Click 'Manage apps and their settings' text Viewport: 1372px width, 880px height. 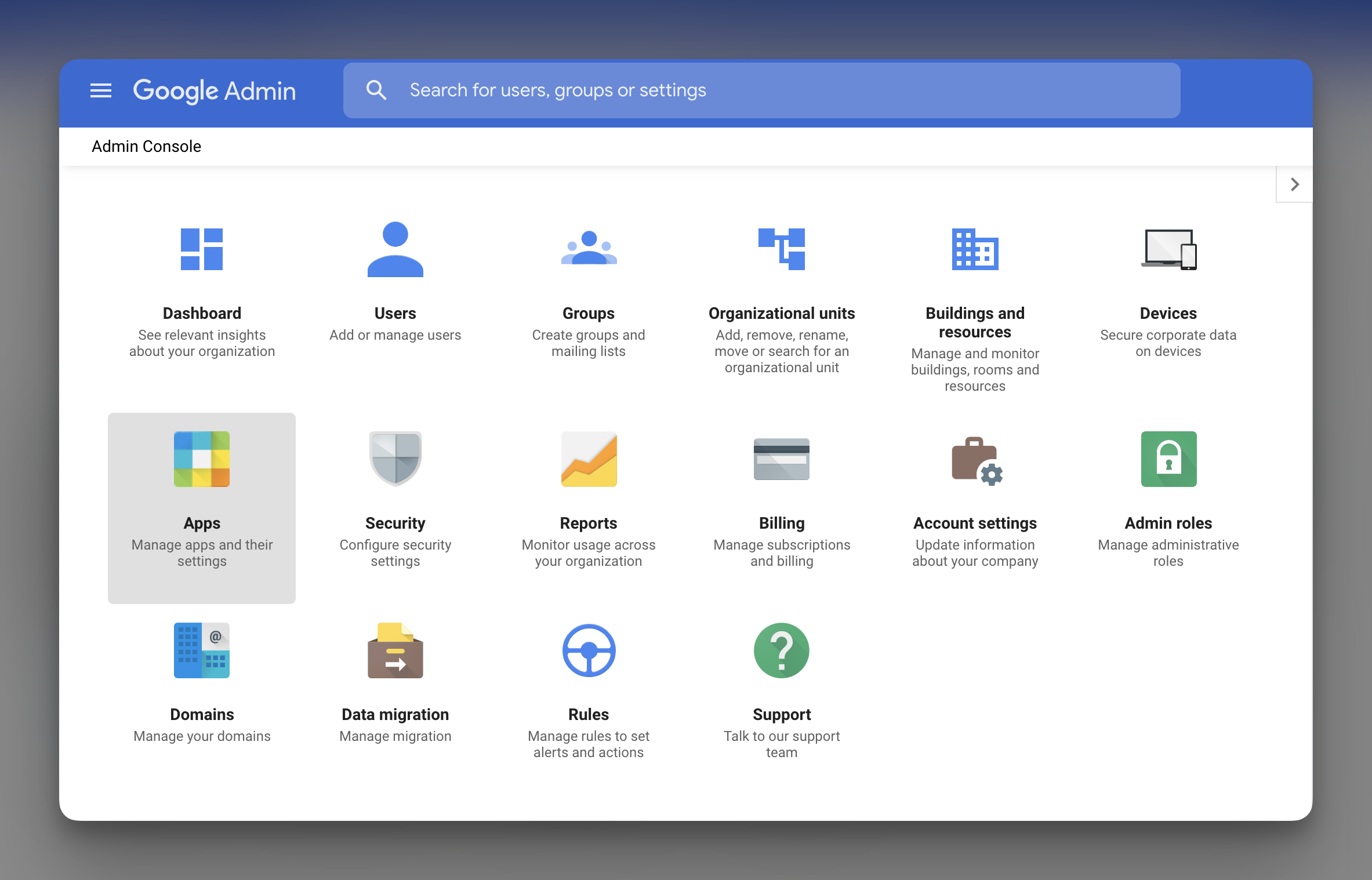click(x=202, y=553)
